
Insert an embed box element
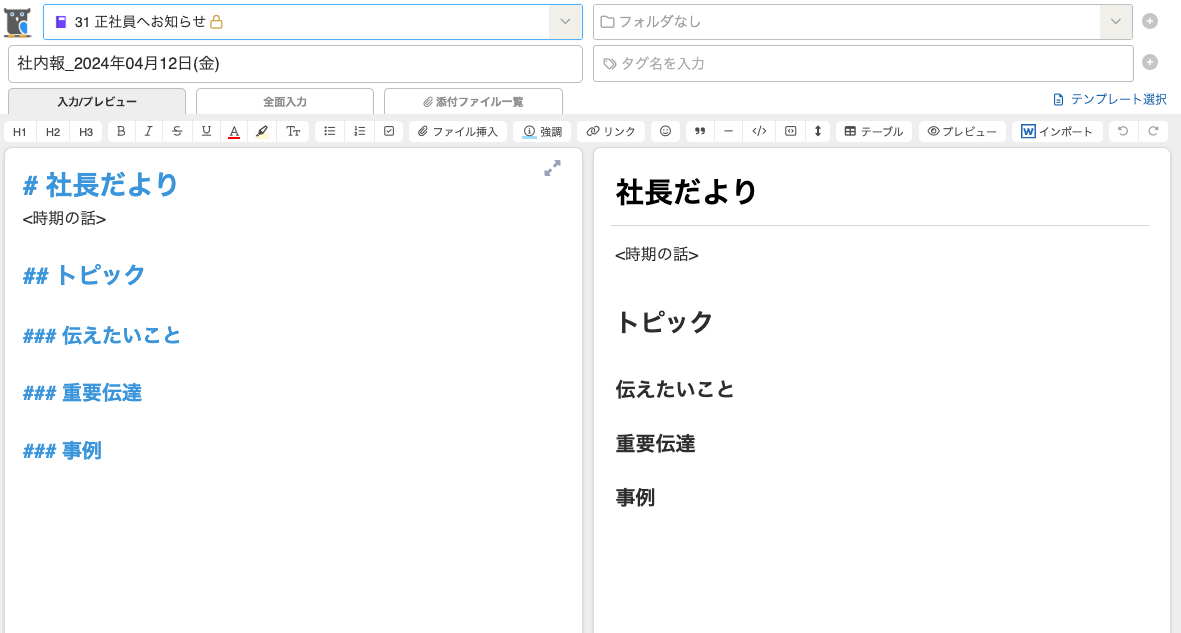(x=790, y=131)
